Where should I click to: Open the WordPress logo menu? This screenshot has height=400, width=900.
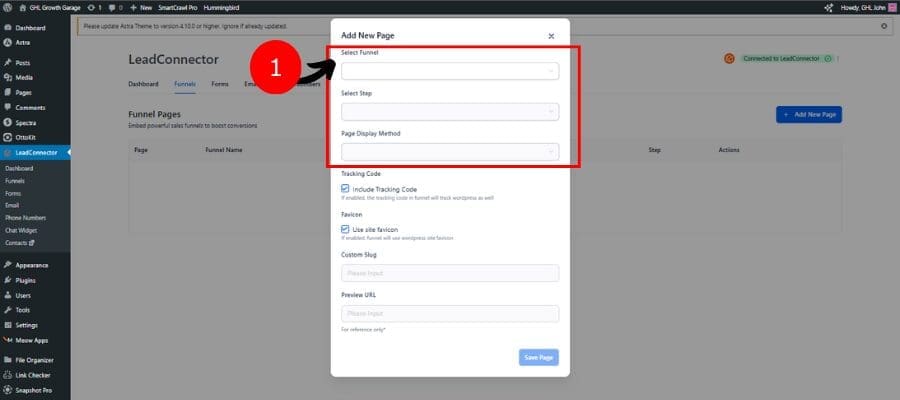tap(7, 7)
